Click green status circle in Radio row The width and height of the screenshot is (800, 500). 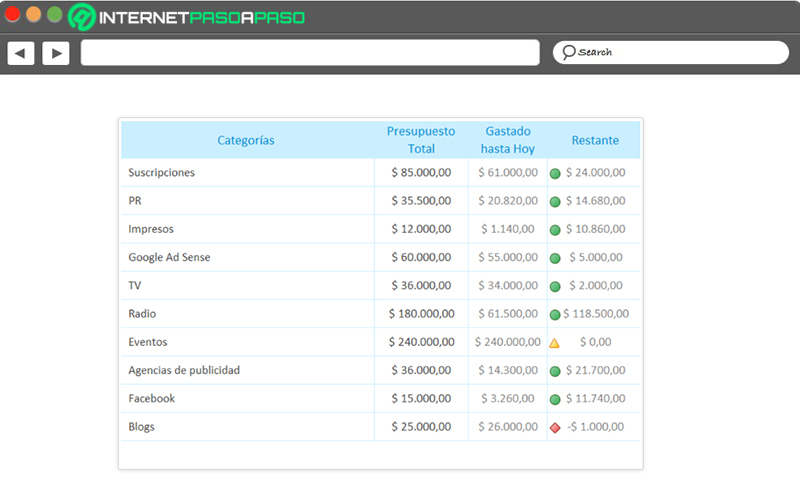point(555,315)
